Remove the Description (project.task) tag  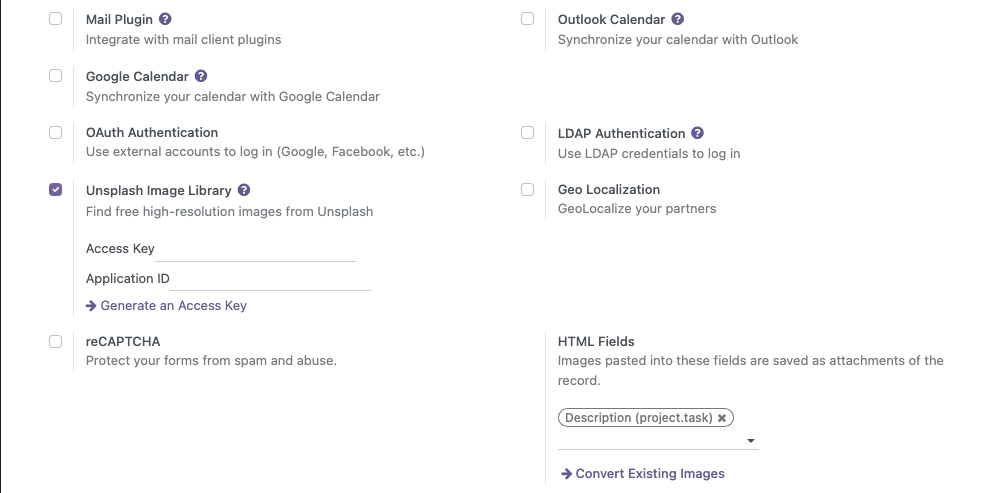(722, 418)
